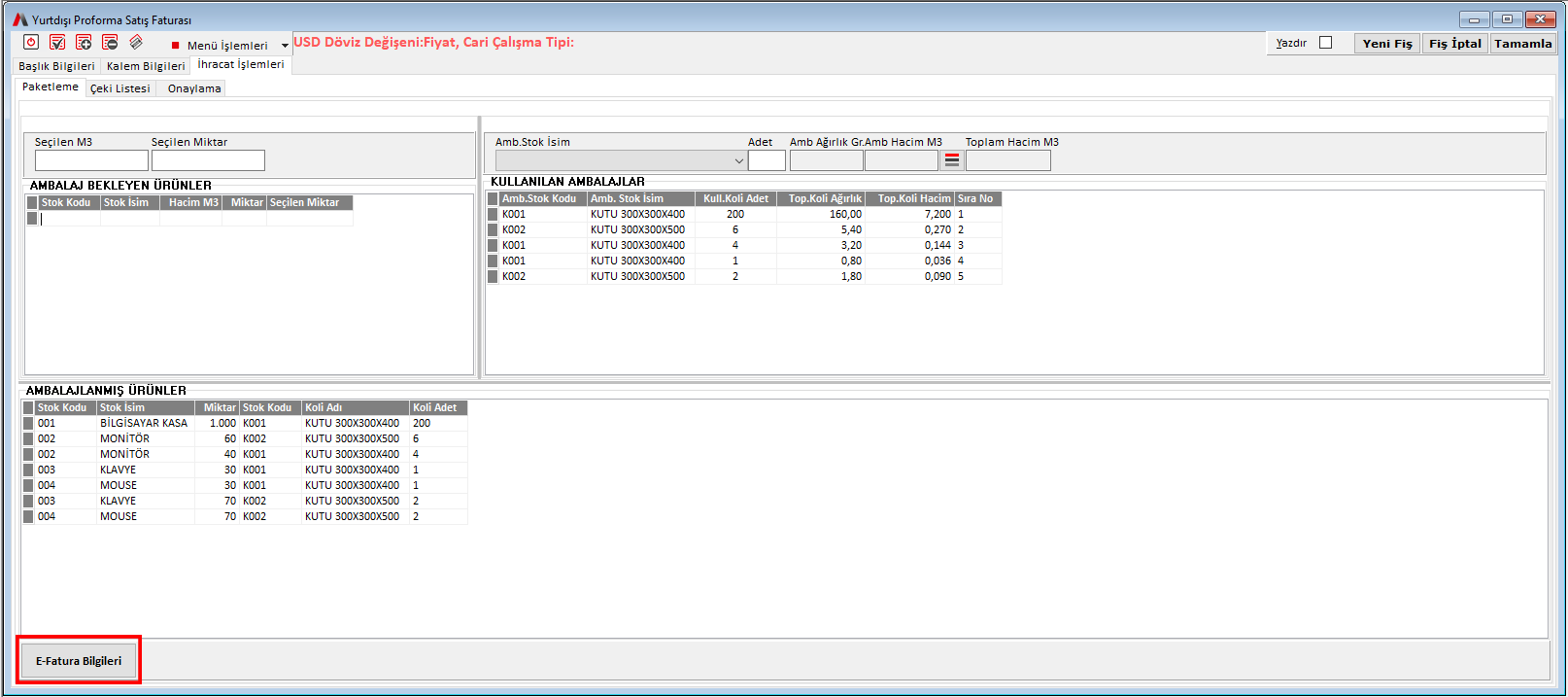
Task: Click the Toplam Hacim M3 input field
Action: pos(1007,160)
